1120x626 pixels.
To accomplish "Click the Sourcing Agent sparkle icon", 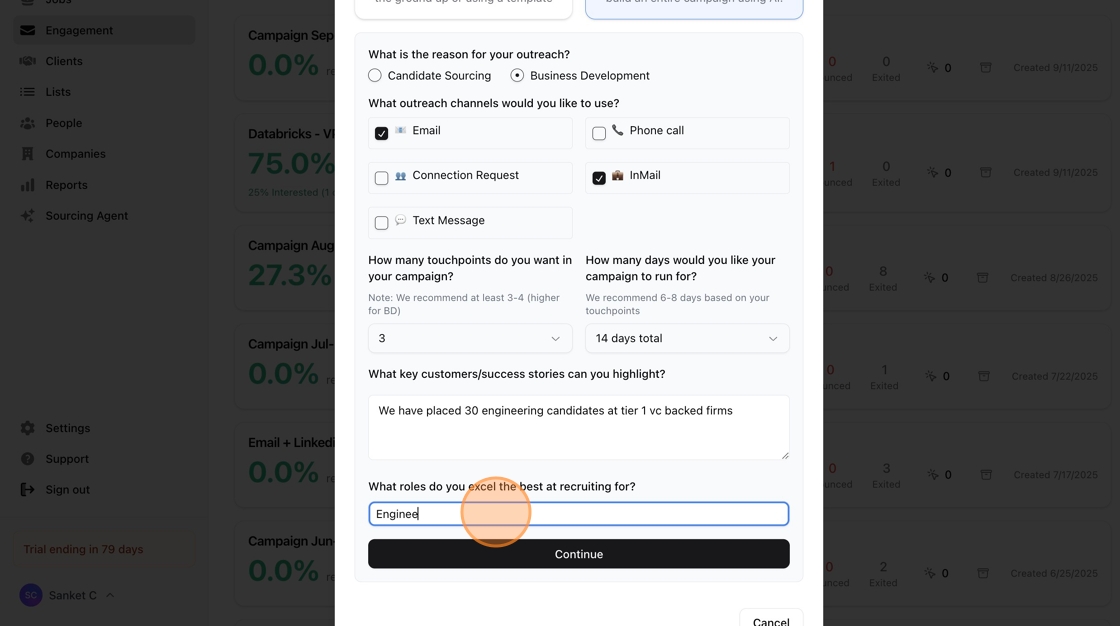I will [27, 216].
